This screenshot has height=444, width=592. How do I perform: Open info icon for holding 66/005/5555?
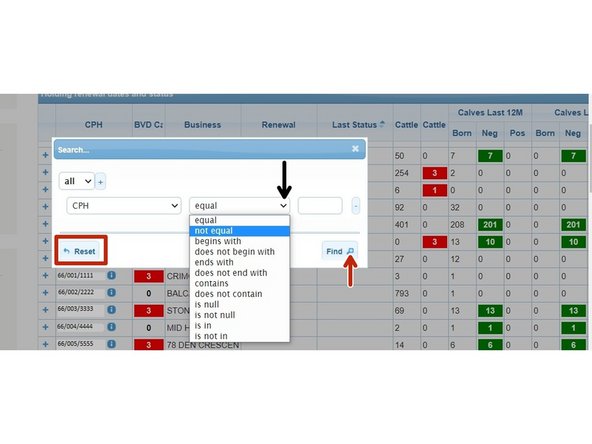coord(111,344)
